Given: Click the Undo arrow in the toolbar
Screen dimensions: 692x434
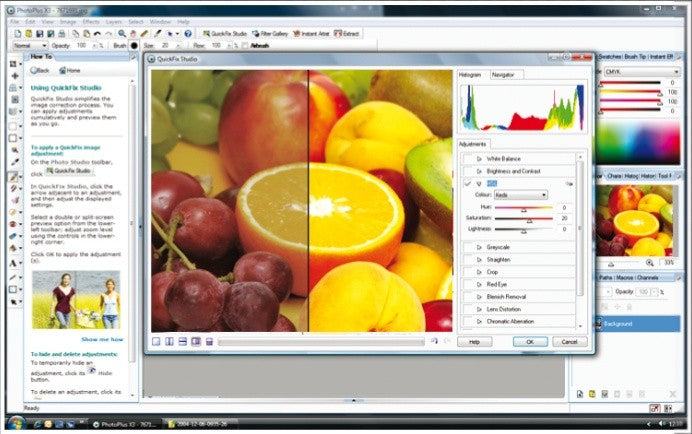Looking at the screenshot, I should [97, 34].
